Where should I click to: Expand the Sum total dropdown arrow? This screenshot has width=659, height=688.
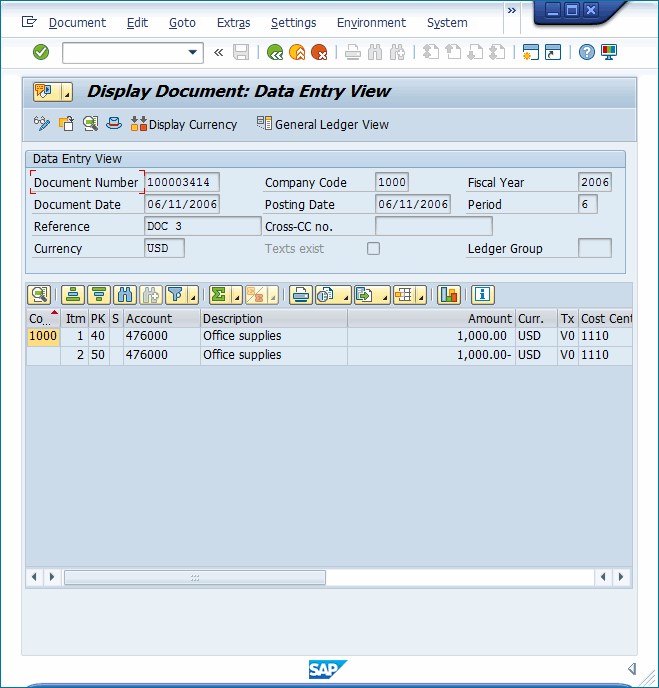[x=236, y=296]
